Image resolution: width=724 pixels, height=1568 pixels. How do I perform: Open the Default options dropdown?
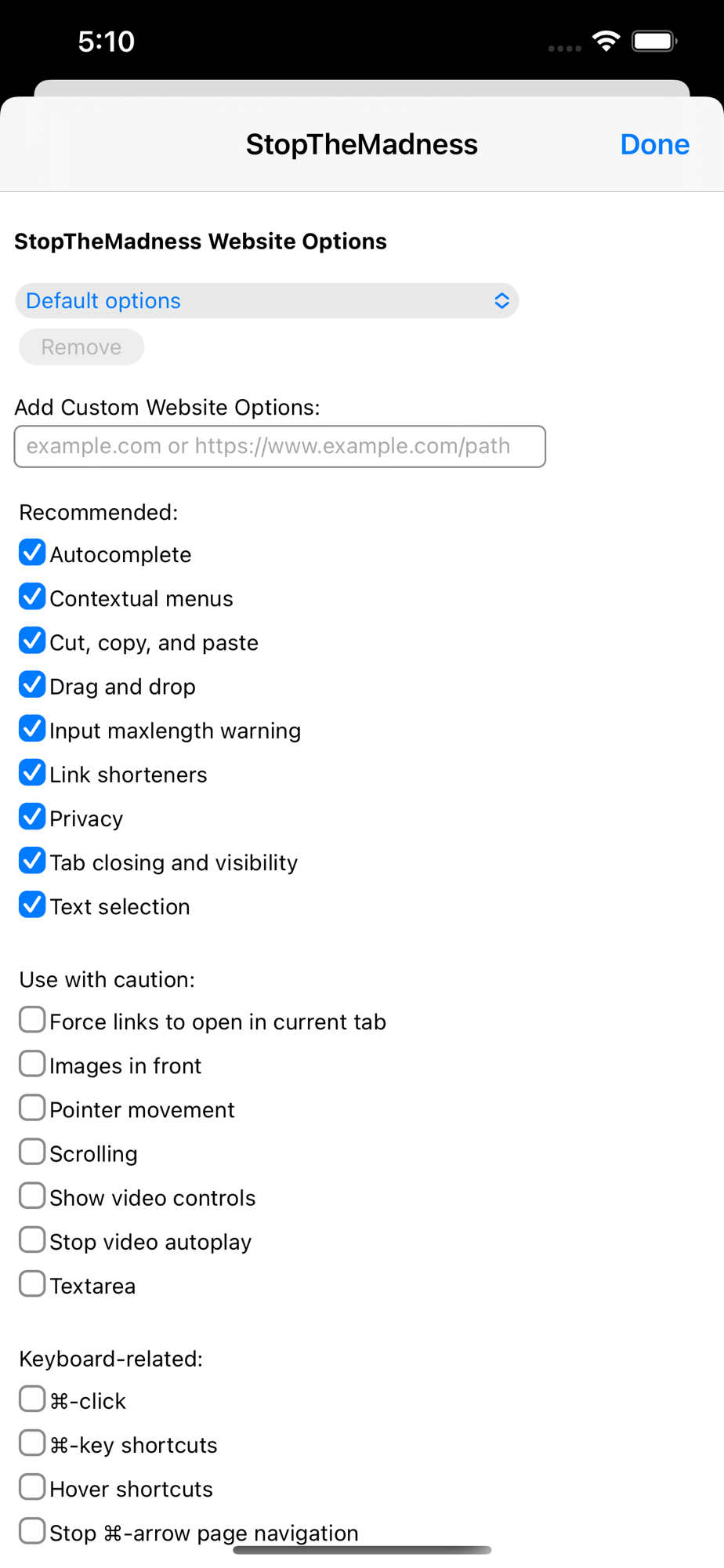(266, 301)
